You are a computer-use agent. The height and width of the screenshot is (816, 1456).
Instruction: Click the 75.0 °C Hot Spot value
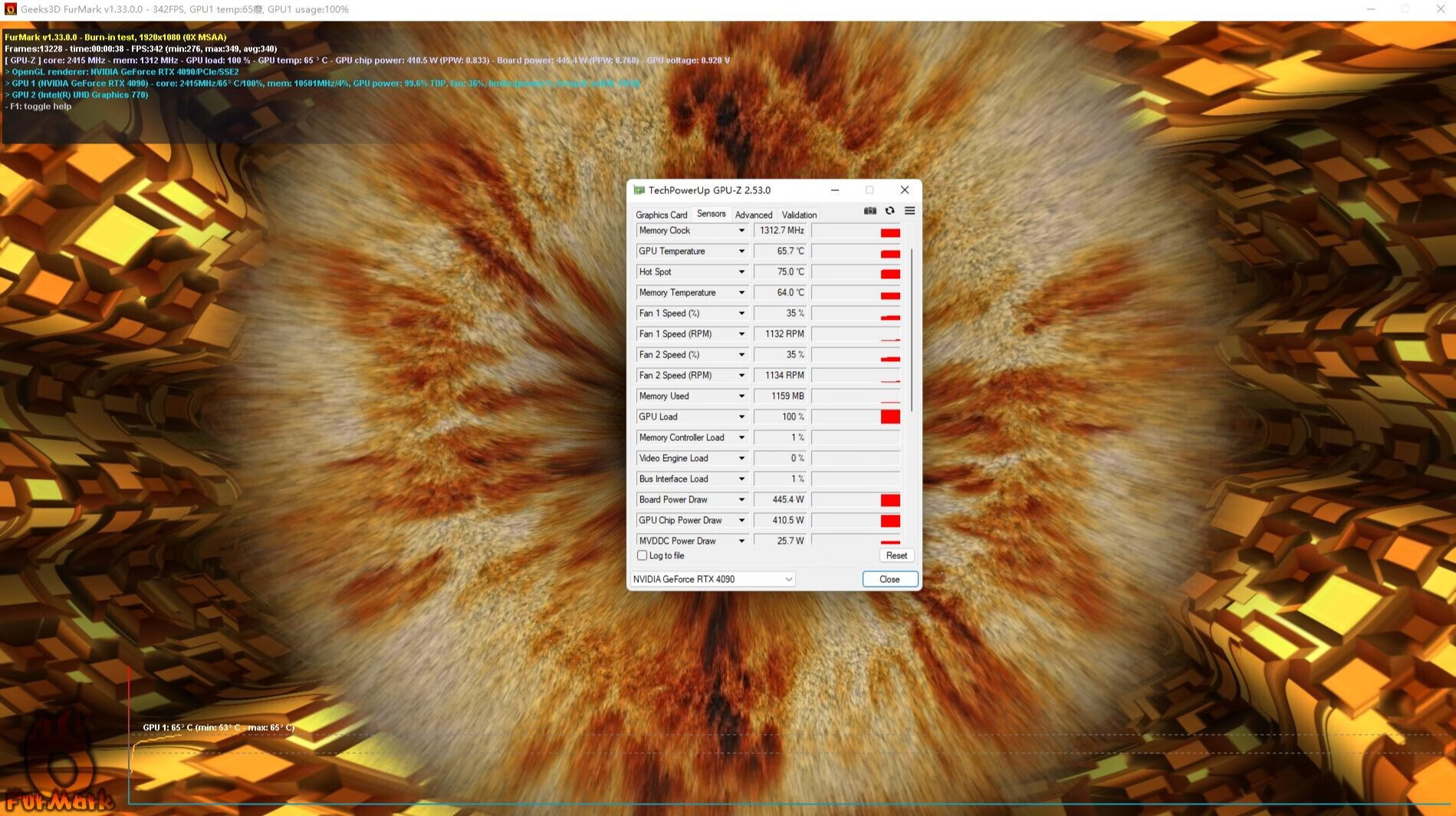780,272
